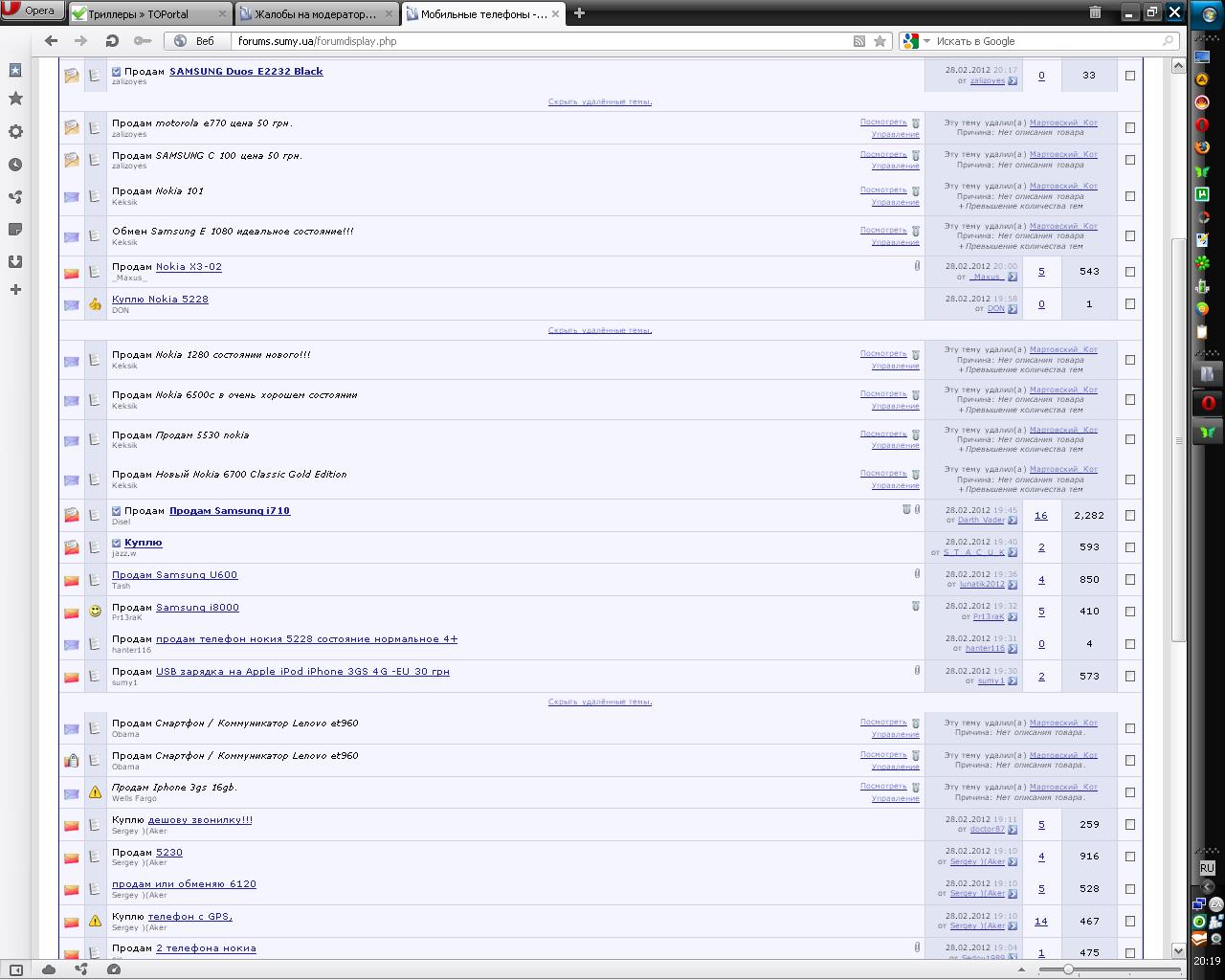The height and width of the screenshot is (980, 1225).
Task: Tick checkbox for Nokia X3-02 thread
Action: (x=1130, y=272)
